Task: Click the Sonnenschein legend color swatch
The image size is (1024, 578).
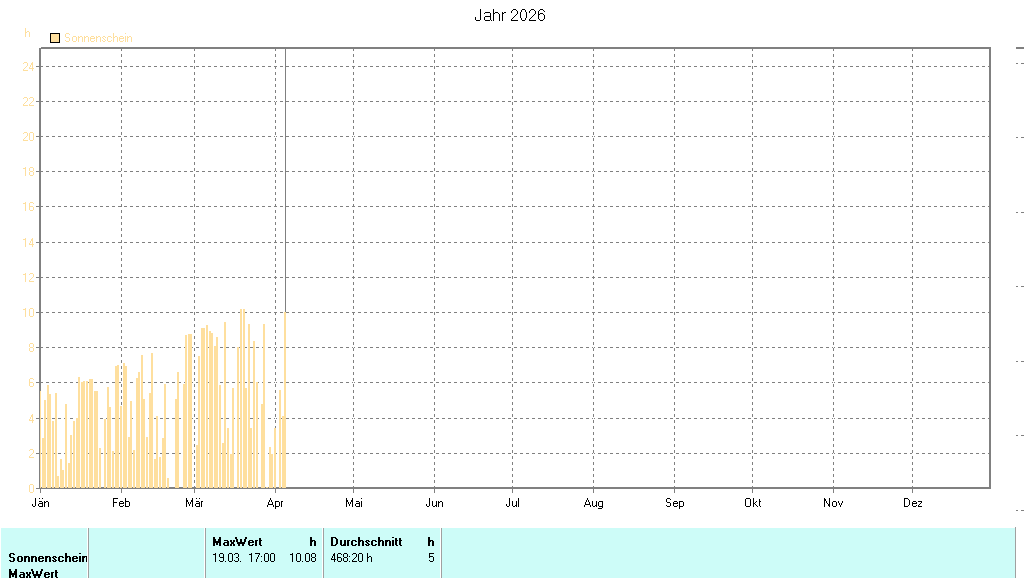Action: 55,38
